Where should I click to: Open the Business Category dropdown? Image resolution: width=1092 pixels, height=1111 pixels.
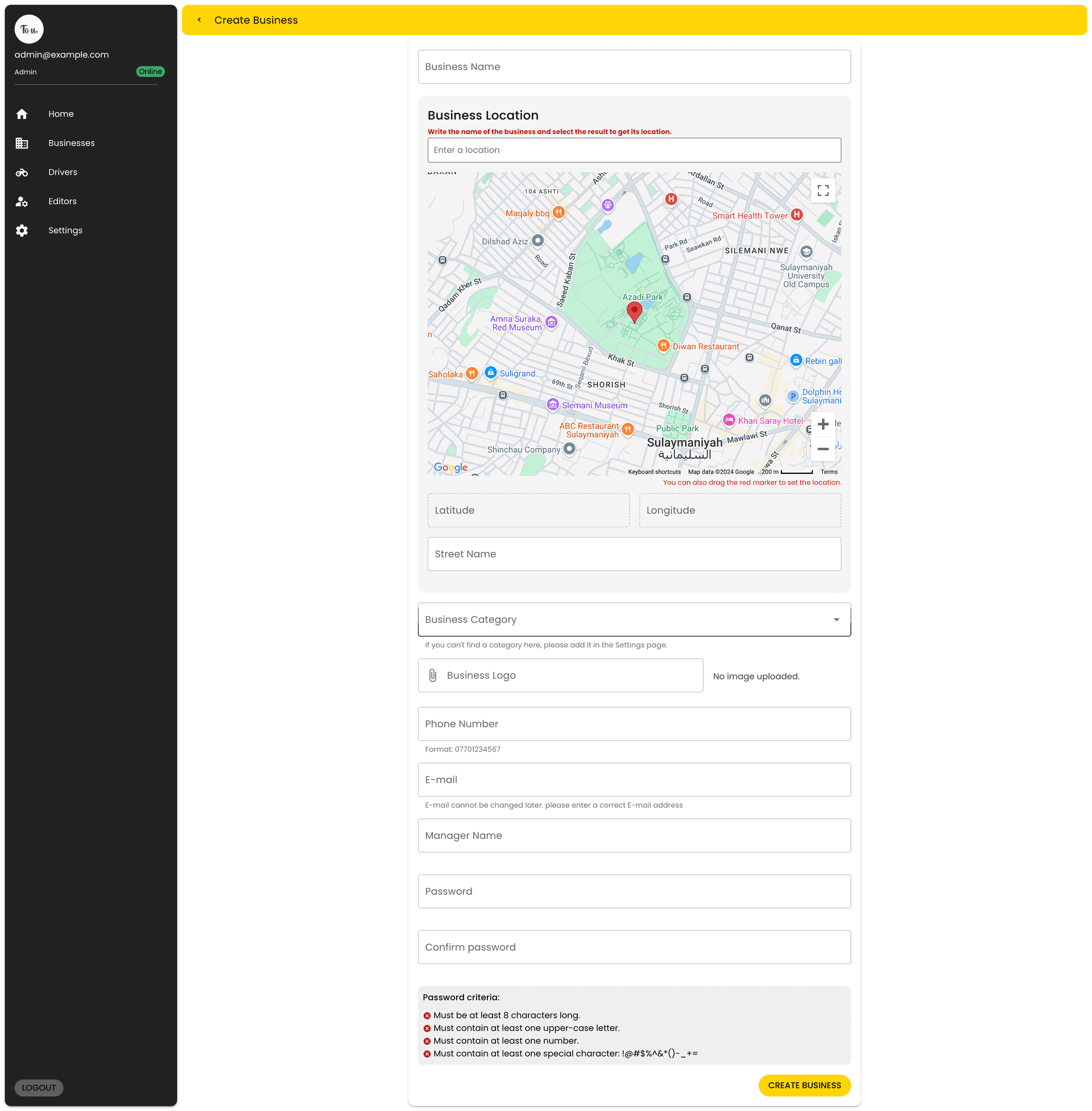625,619
